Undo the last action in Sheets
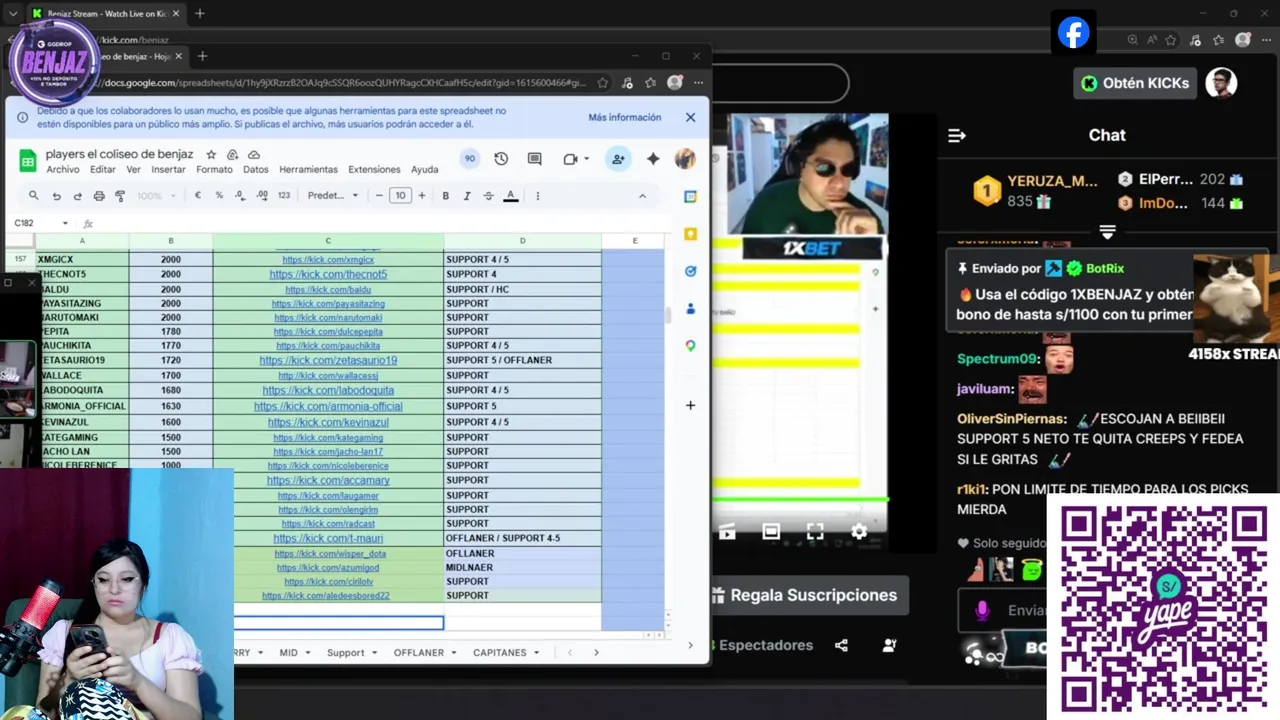The height and width of the screenshot is (720, 1280). point(56,196)
